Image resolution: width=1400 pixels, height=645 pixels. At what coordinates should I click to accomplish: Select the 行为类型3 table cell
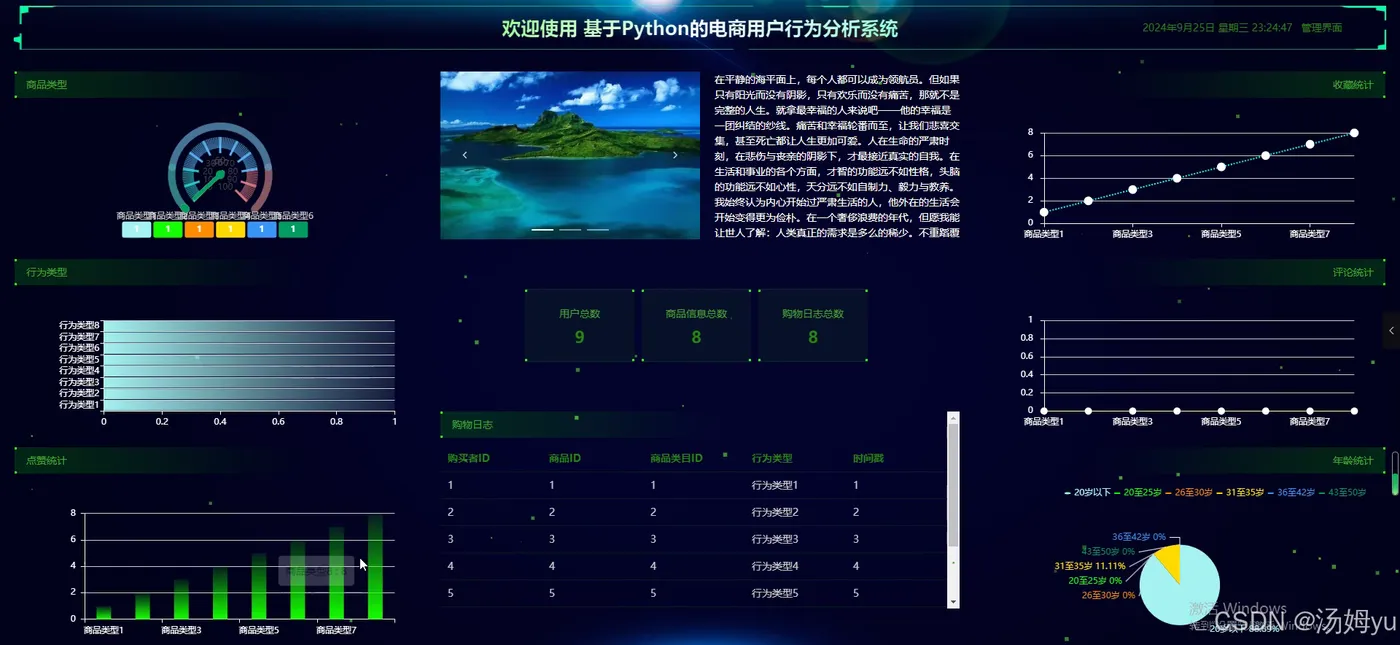tap(775, 539)
